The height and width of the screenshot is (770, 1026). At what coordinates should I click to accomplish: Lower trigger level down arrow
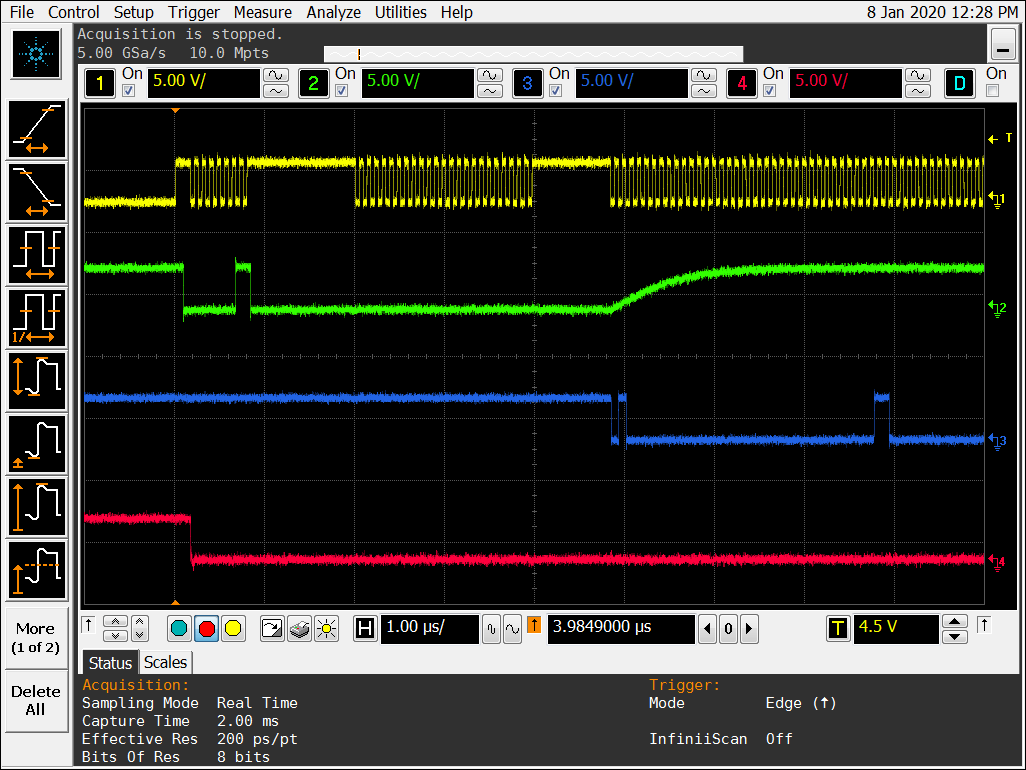(x=955, y=637)
